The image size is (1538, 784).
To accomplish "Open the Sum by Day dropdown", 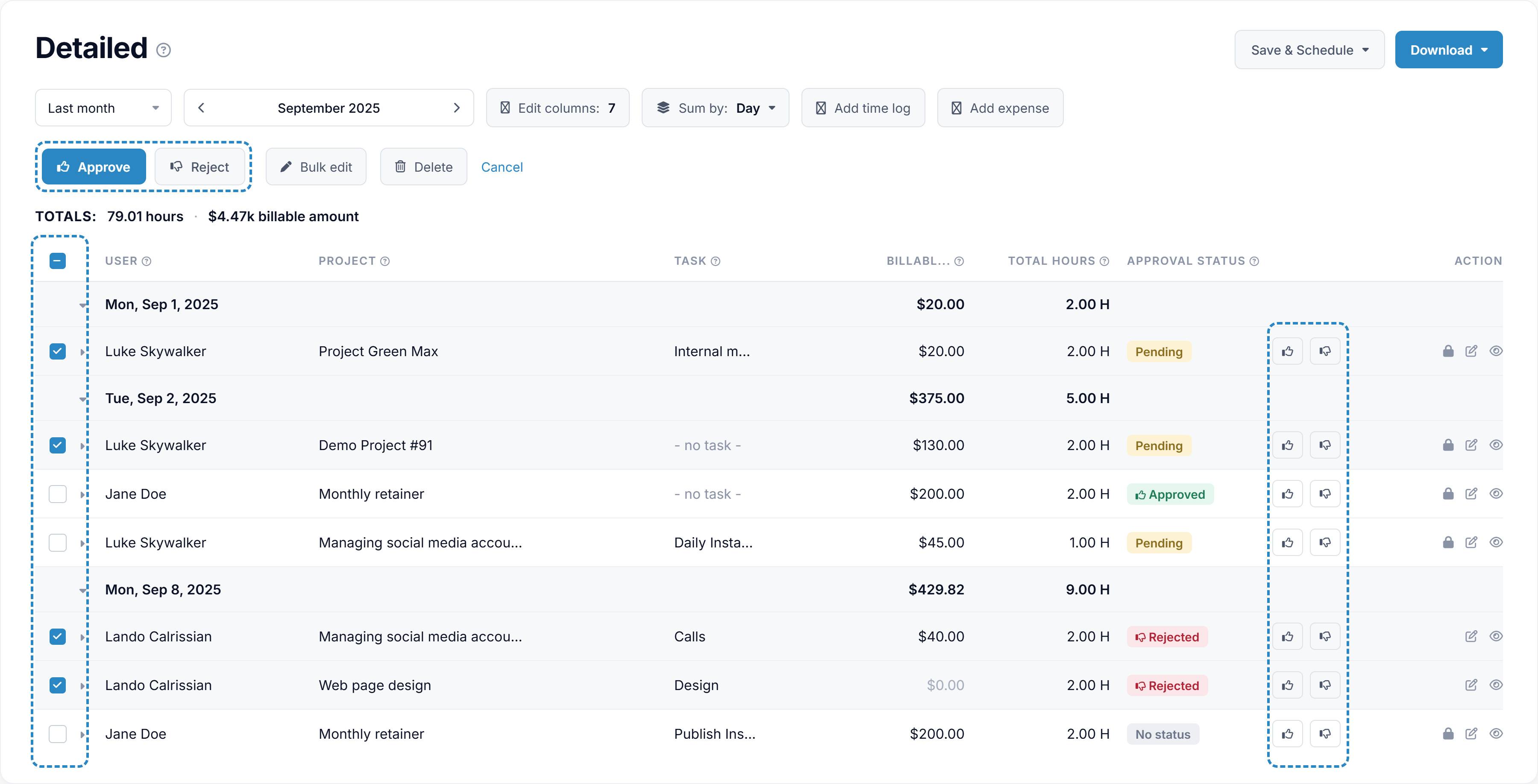I will [715, 108].
